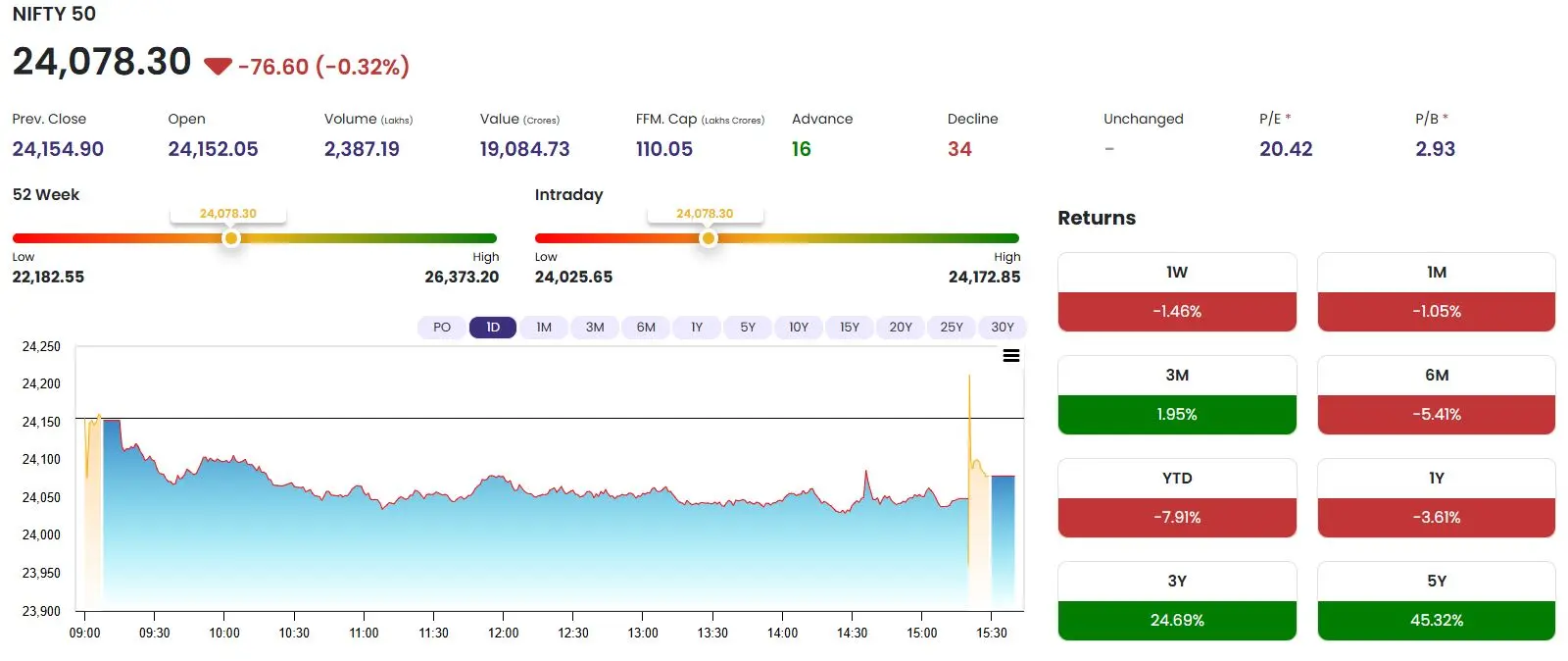Click the 15:30 time axis label
The height and width of the screenshot is (661, 1568).
pyautogui.click(x=992, y=633)
